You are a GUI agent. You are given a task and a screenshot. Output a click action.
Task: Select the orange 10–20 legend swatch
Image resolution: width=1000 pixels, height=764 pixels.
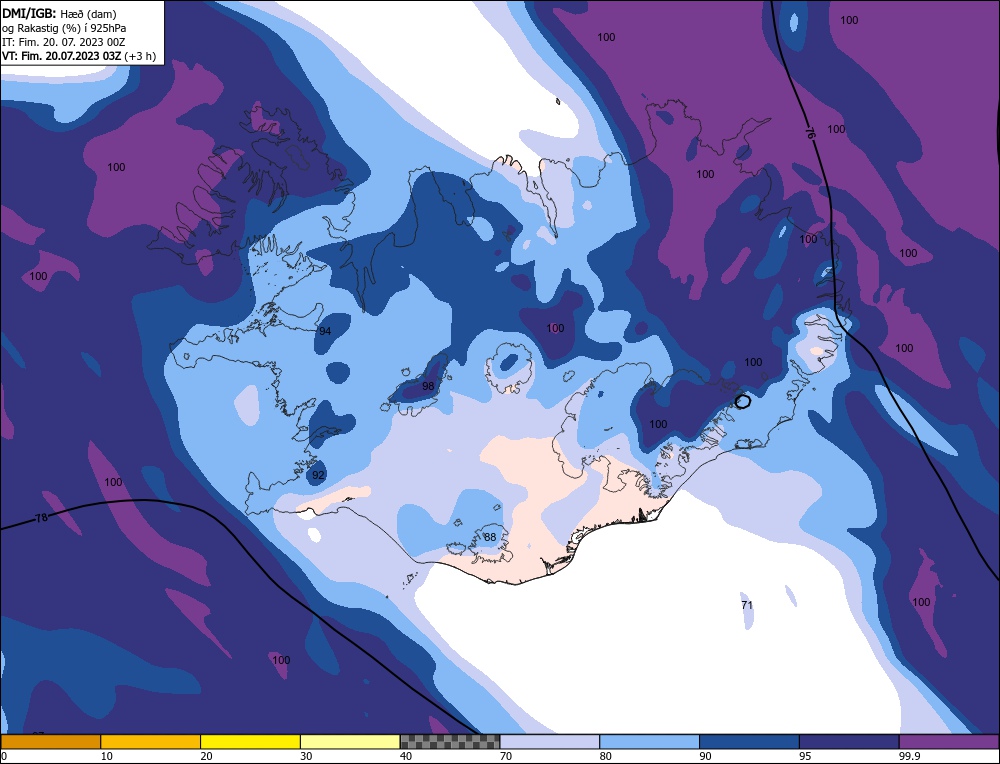151,742
